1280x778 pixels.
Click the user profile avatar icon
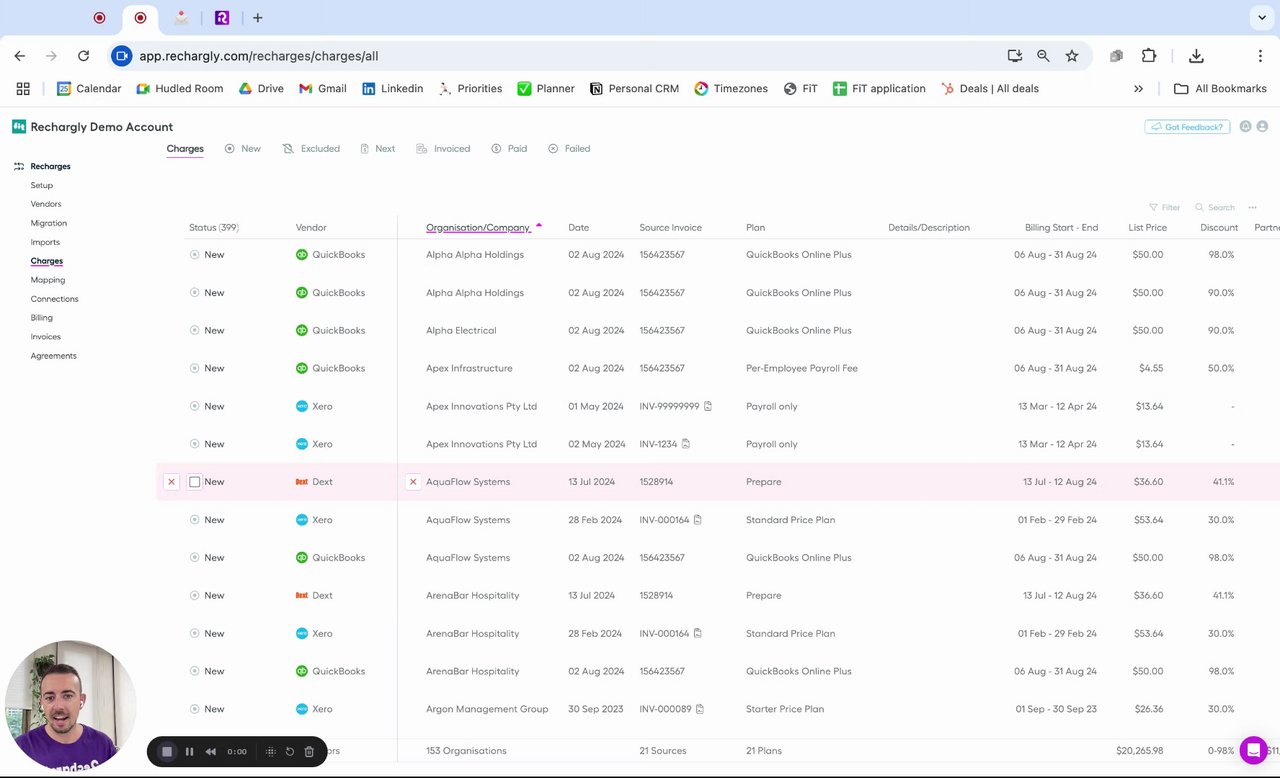pyautogui.click(x=1262, y=127)
